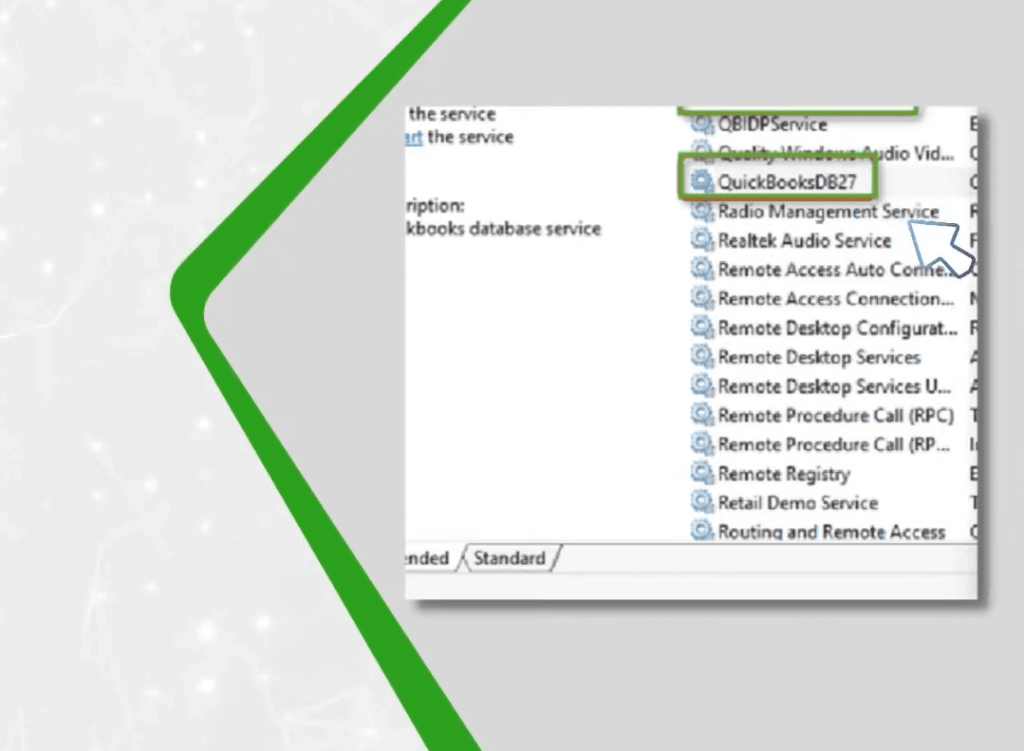The height and width of the screenshot is (751, 1024).
Task: Click the Retail Demo Service gear icon
Action: (699, 502)
